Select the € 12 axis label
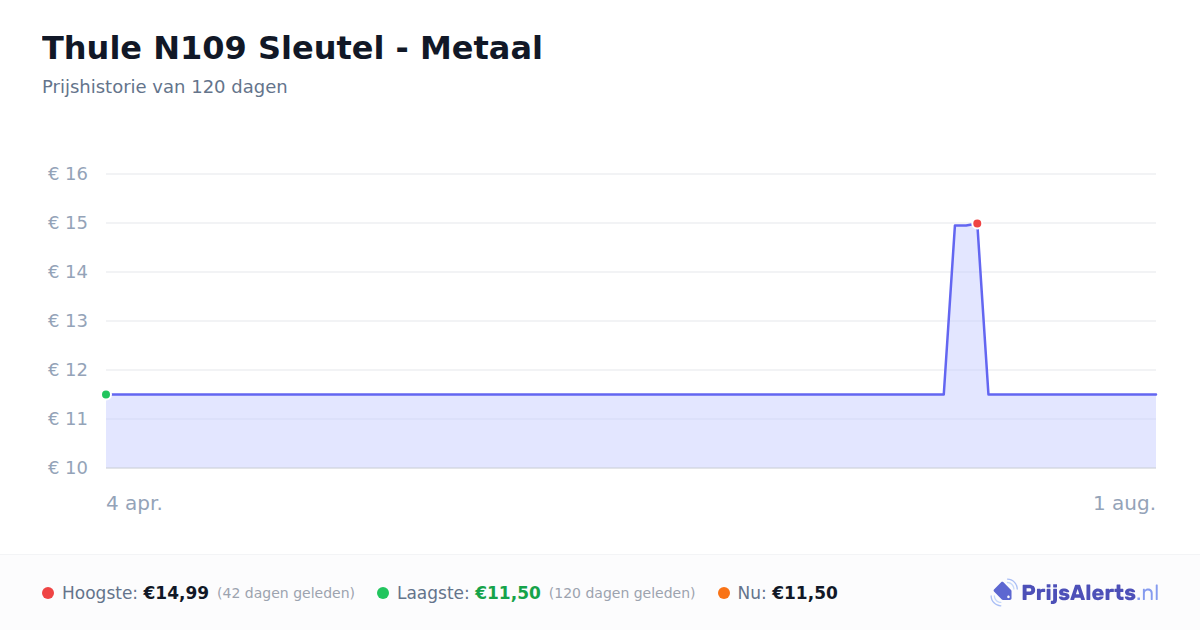 (x=68, y=370)
